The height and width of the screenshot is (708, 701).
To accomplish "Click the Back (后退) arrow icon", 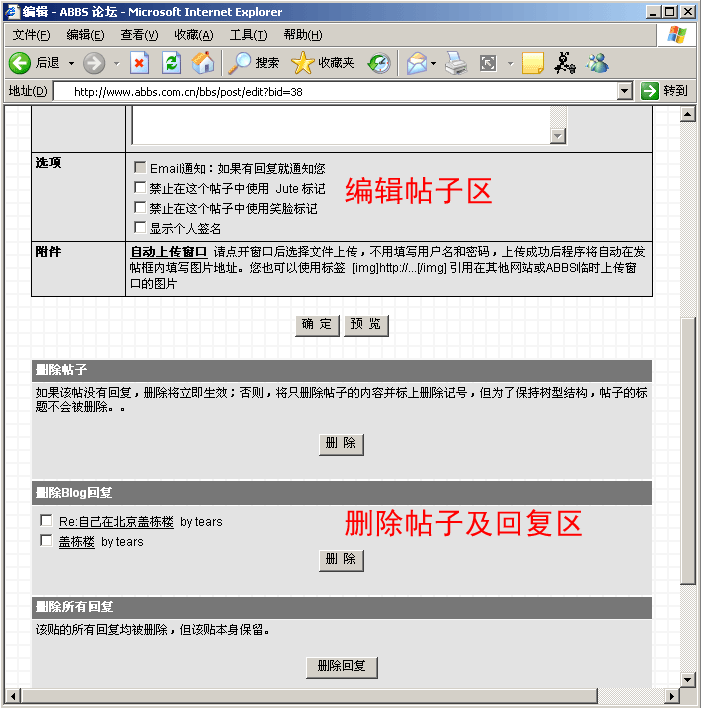I will point(20,63).
